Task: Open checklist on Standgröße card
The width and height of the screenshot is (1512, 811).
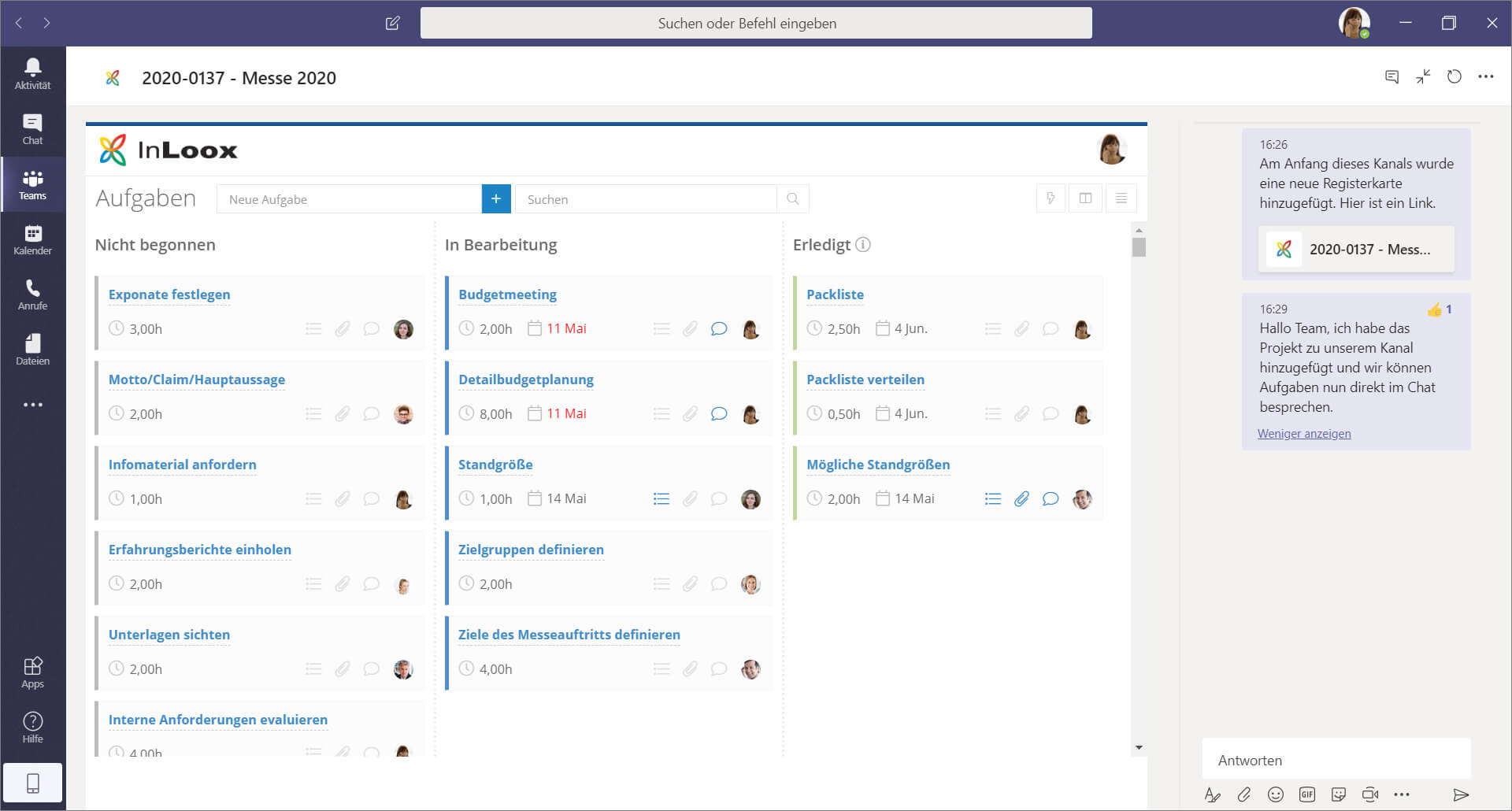Action: (661, 498)
